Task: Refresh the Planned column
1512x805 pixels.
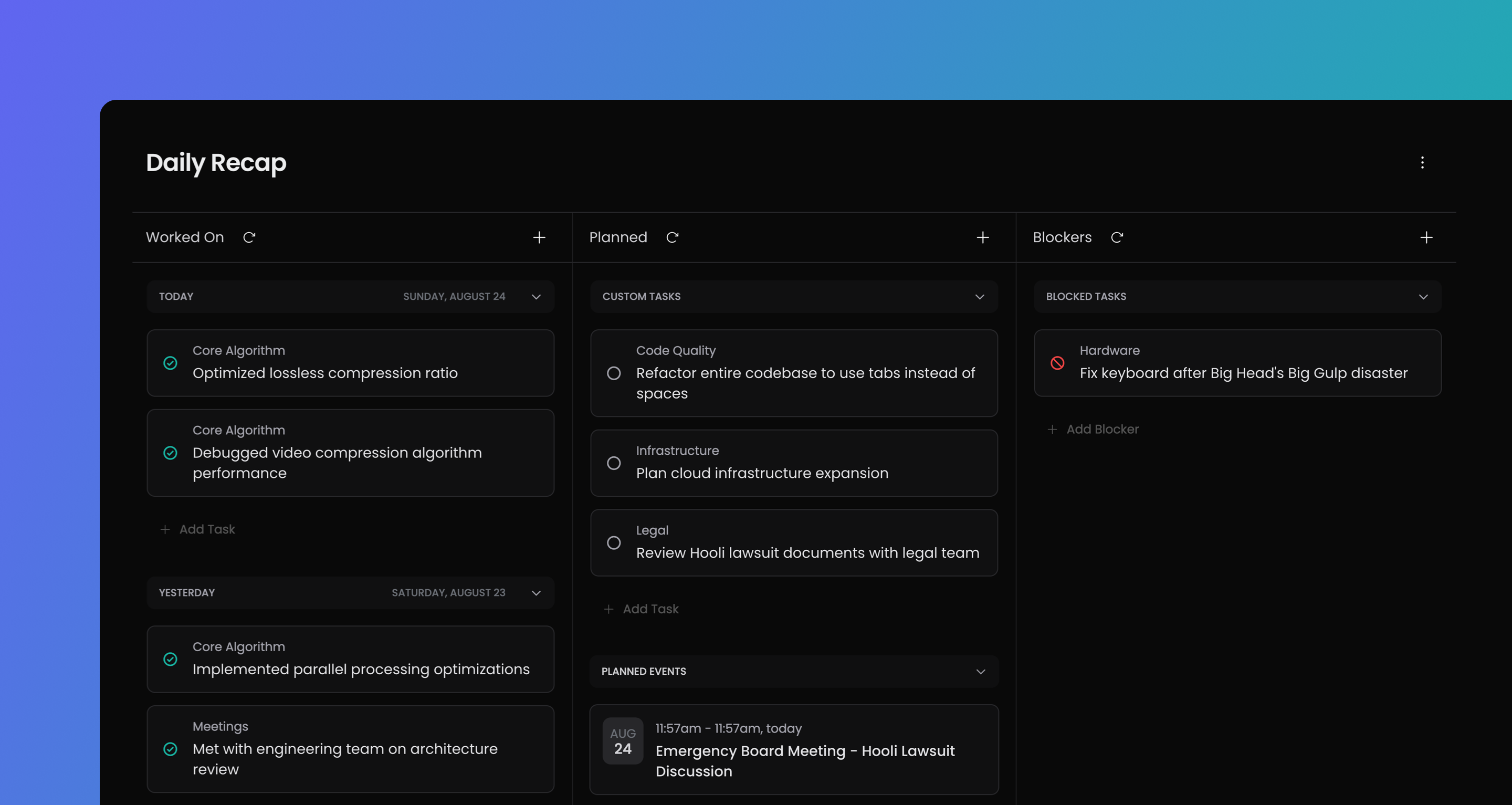Action: tap(672, 237)
